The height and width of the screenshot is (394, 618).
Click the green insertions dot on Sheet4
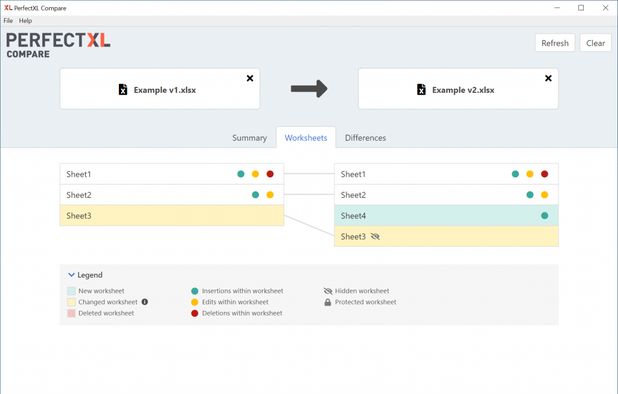tap(545, 216)
